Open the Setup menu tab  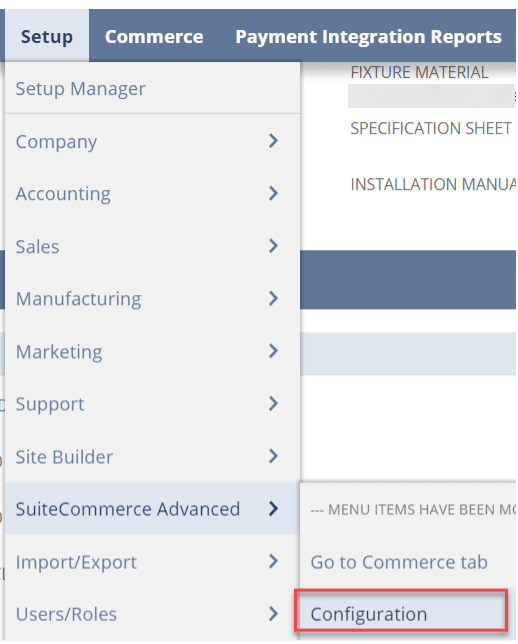point(47,36)
